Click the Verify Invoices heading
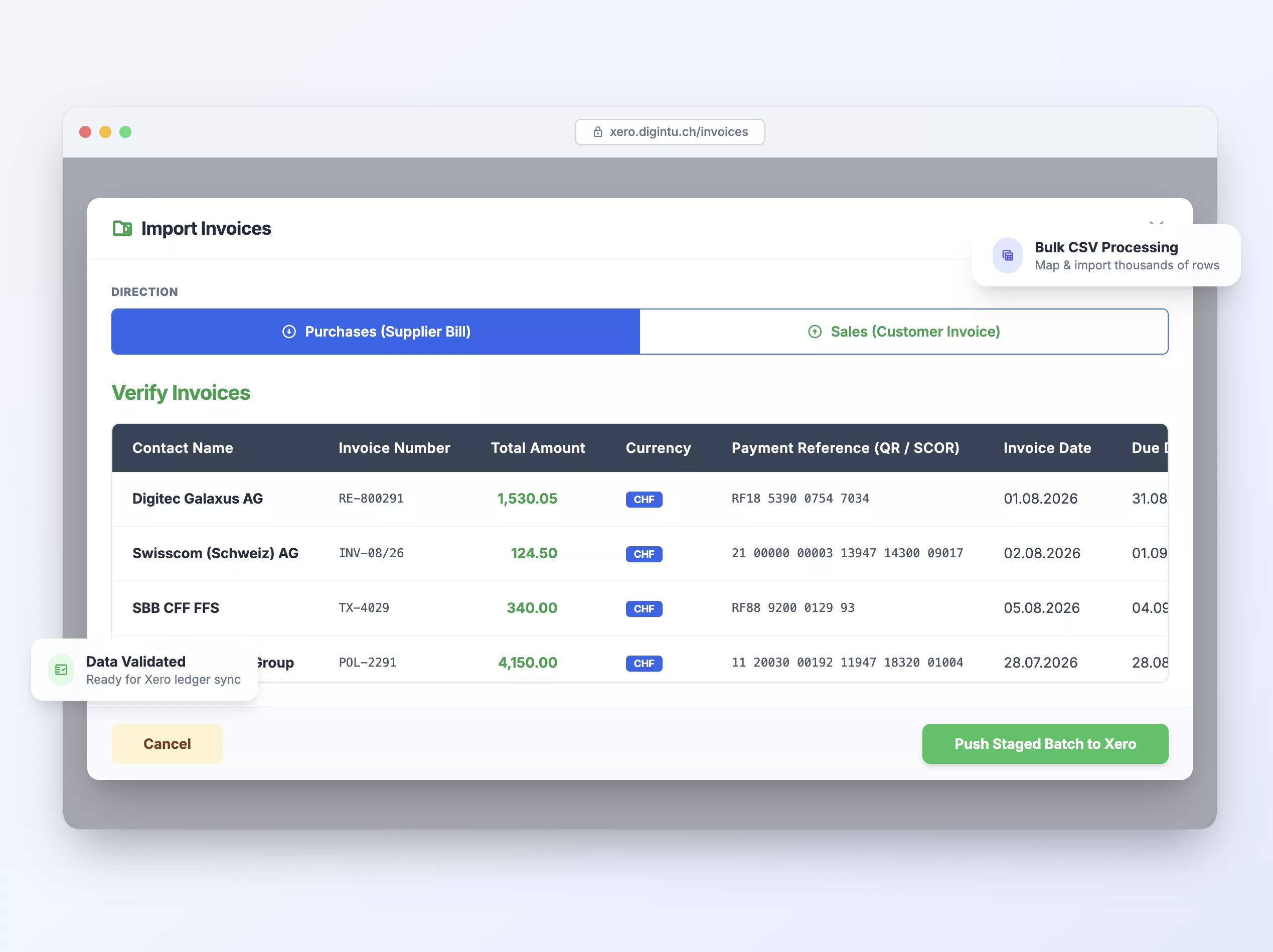Screen dimensions: 1273x952 (x=181, y=393)
